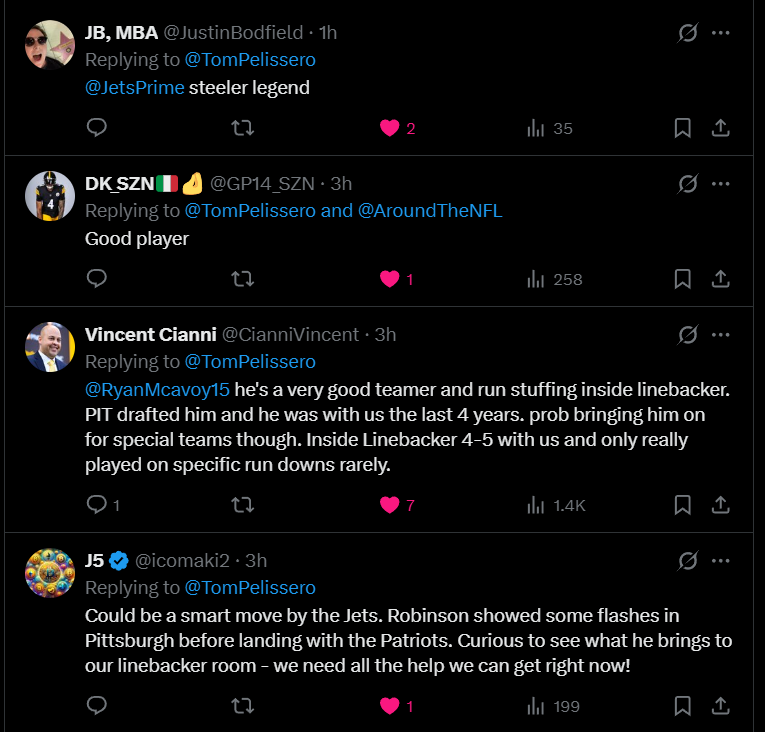Share J5's tweet about the Jets
The height and width of the screenshot is (732, 765).
point(720,706)
